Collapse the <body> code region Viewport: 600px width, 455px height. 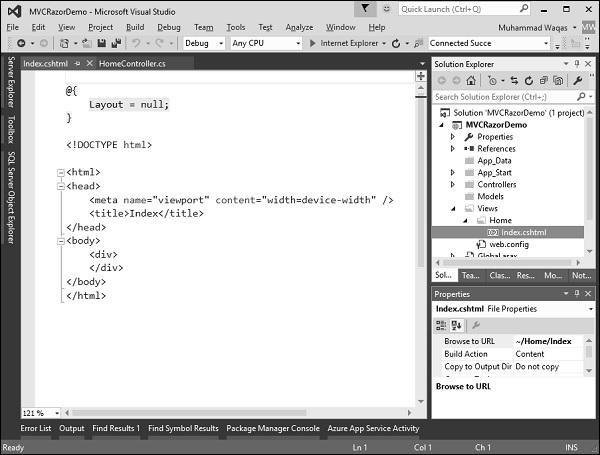pos(60,241)
